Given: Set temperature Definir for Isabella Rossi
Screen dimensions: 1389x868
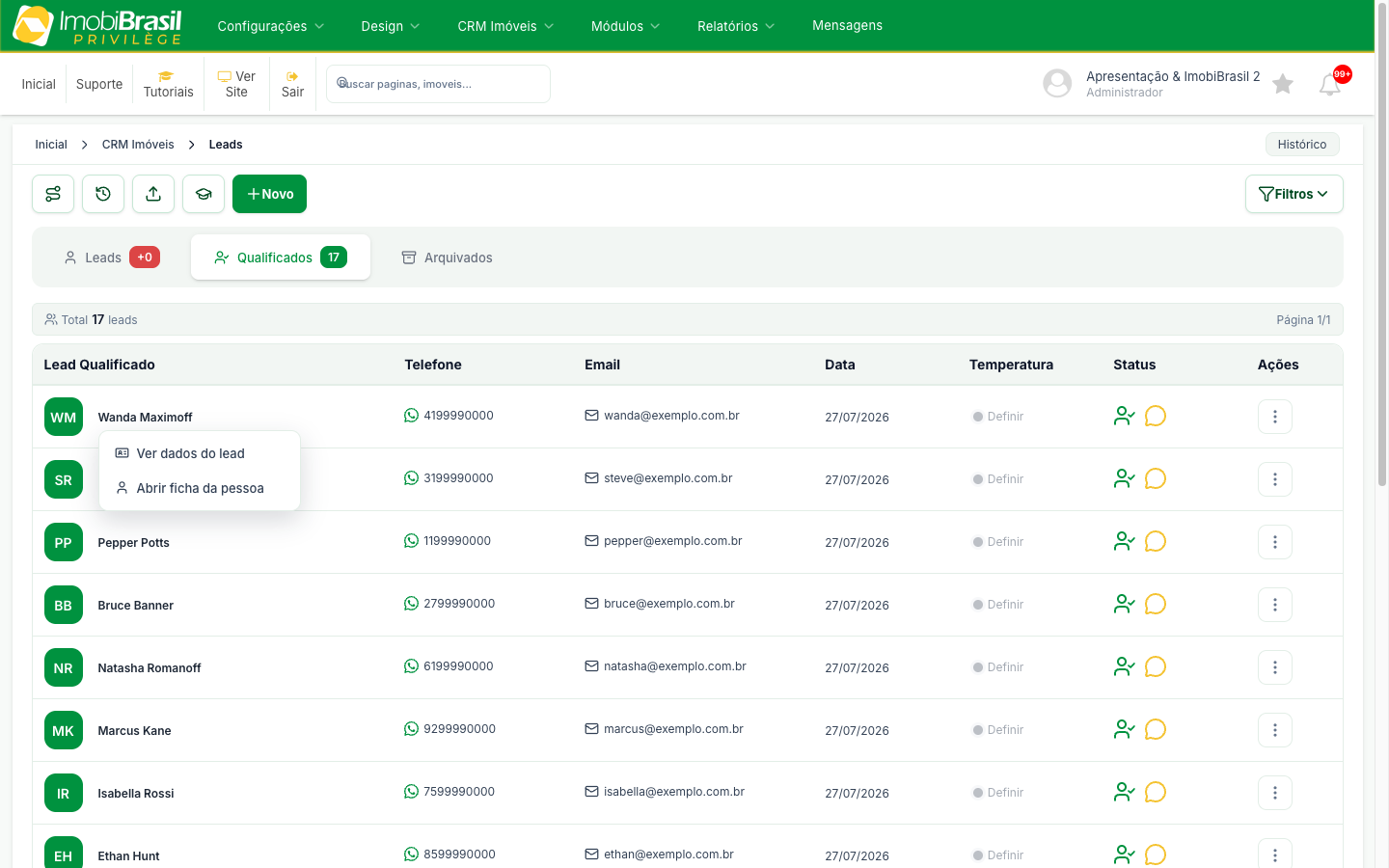Looking at the screenshot, I should click(x=998, y=793).
